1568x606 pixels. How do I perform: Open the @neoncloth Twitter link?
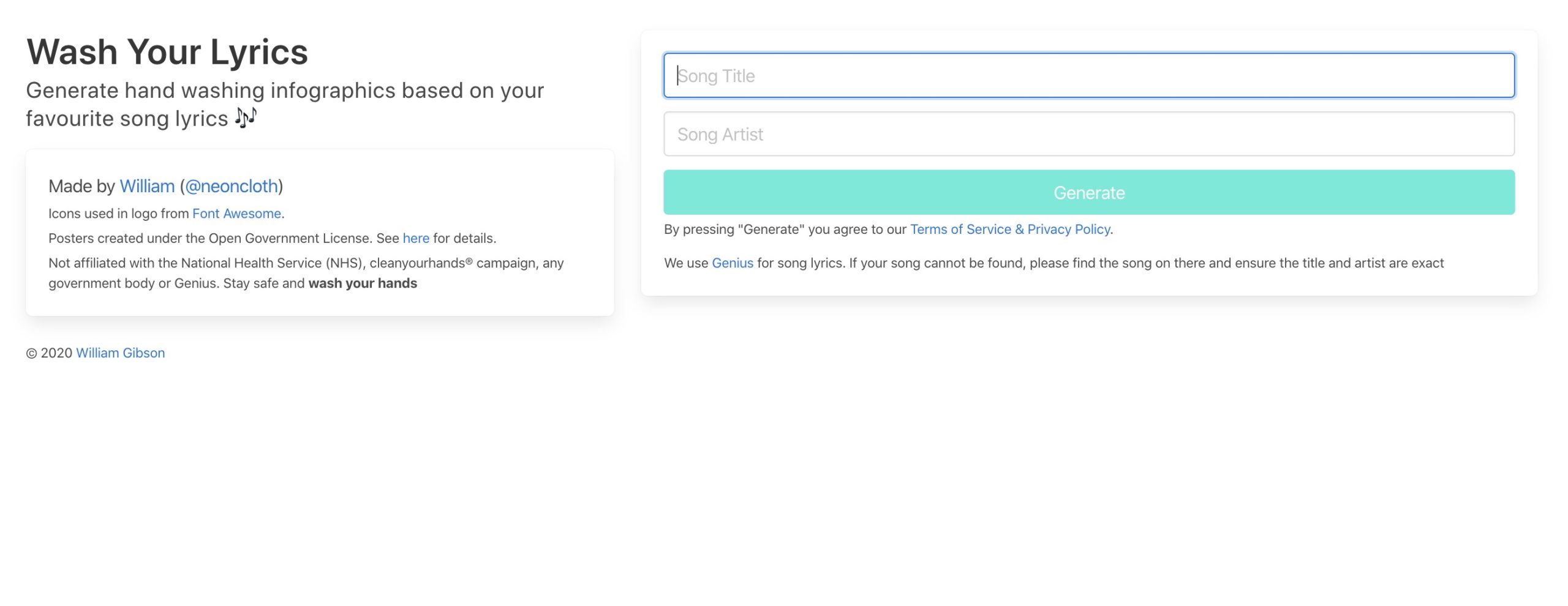click(x=232, y=185)
